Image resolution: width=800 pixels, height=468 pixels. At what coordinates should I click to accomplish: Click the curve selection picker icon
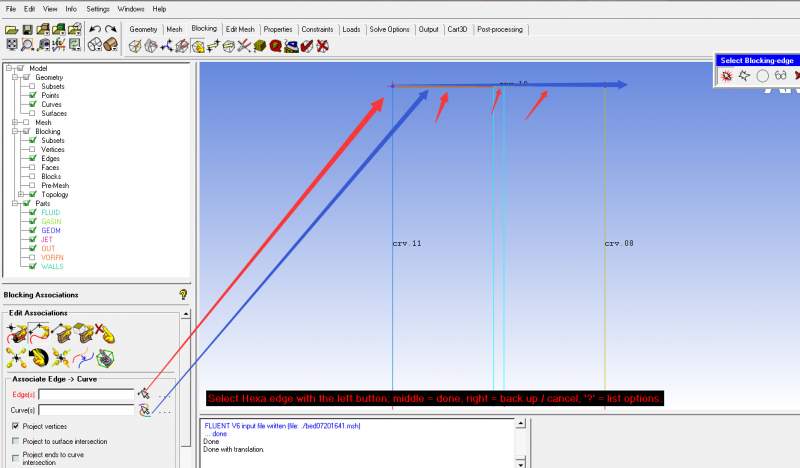pos(145,410)
